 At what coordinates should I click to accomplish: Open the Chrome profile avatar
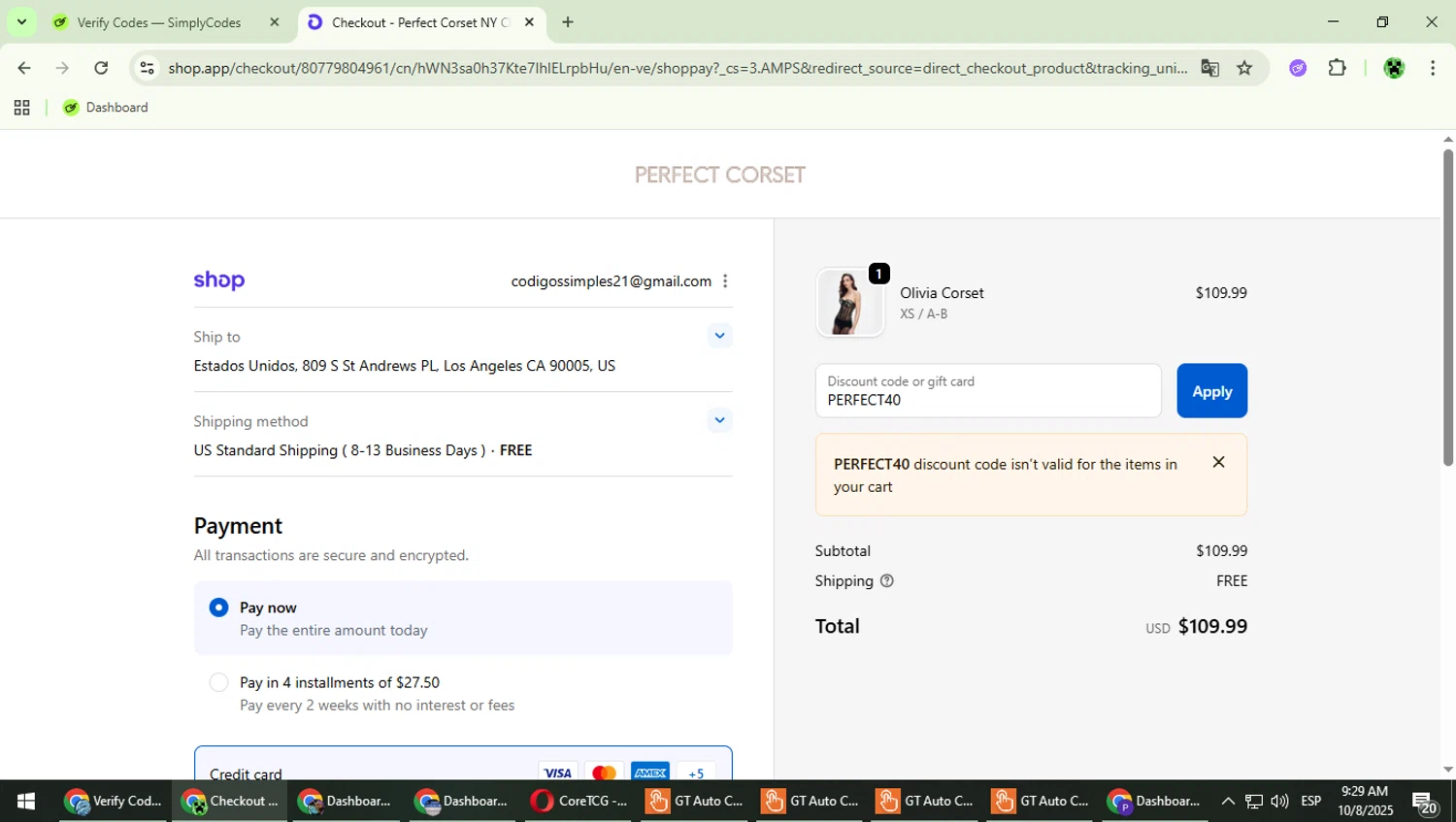tap(1394, 68)
